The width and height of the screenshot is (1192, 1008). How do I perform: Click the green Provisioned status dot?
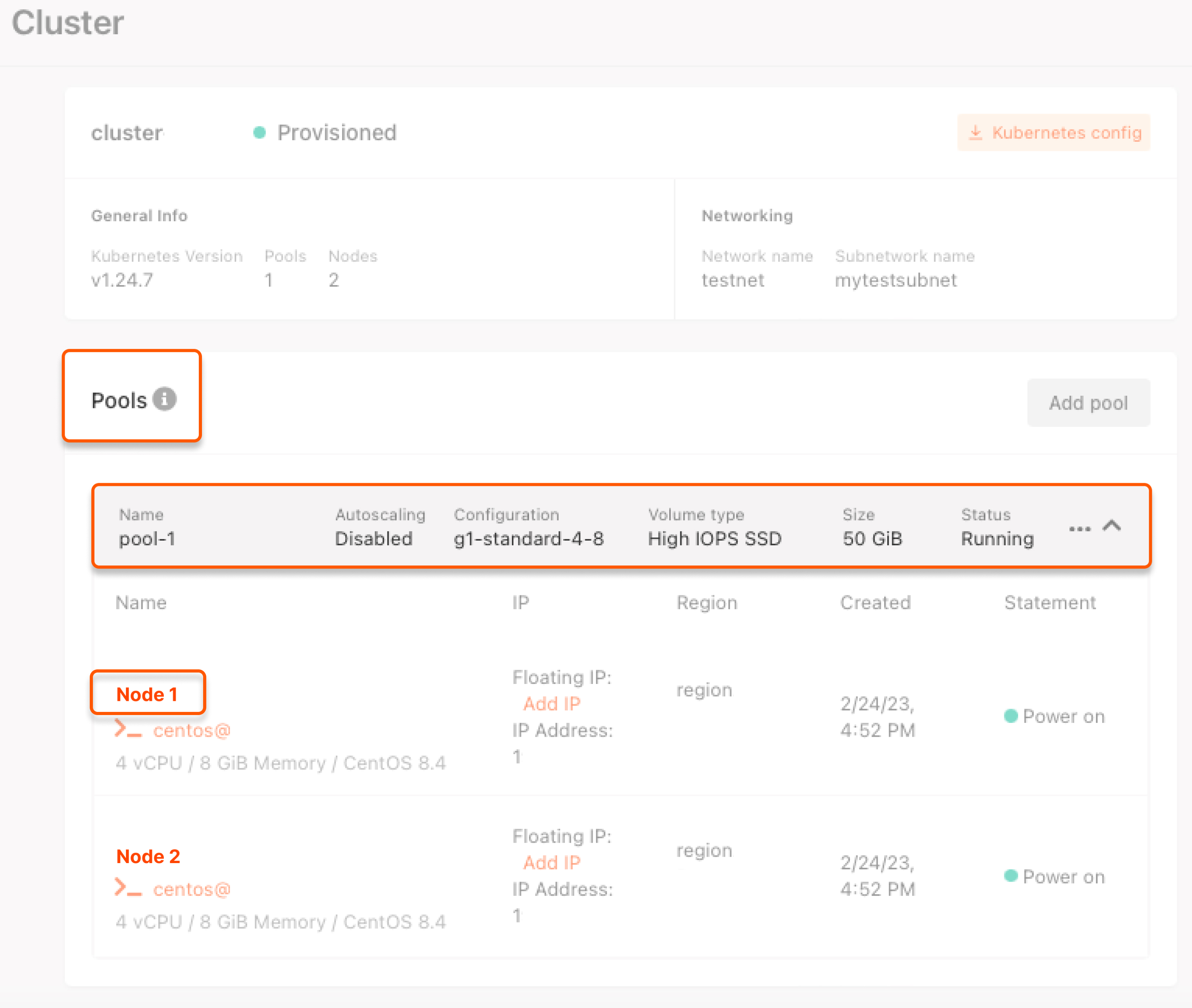259,133
